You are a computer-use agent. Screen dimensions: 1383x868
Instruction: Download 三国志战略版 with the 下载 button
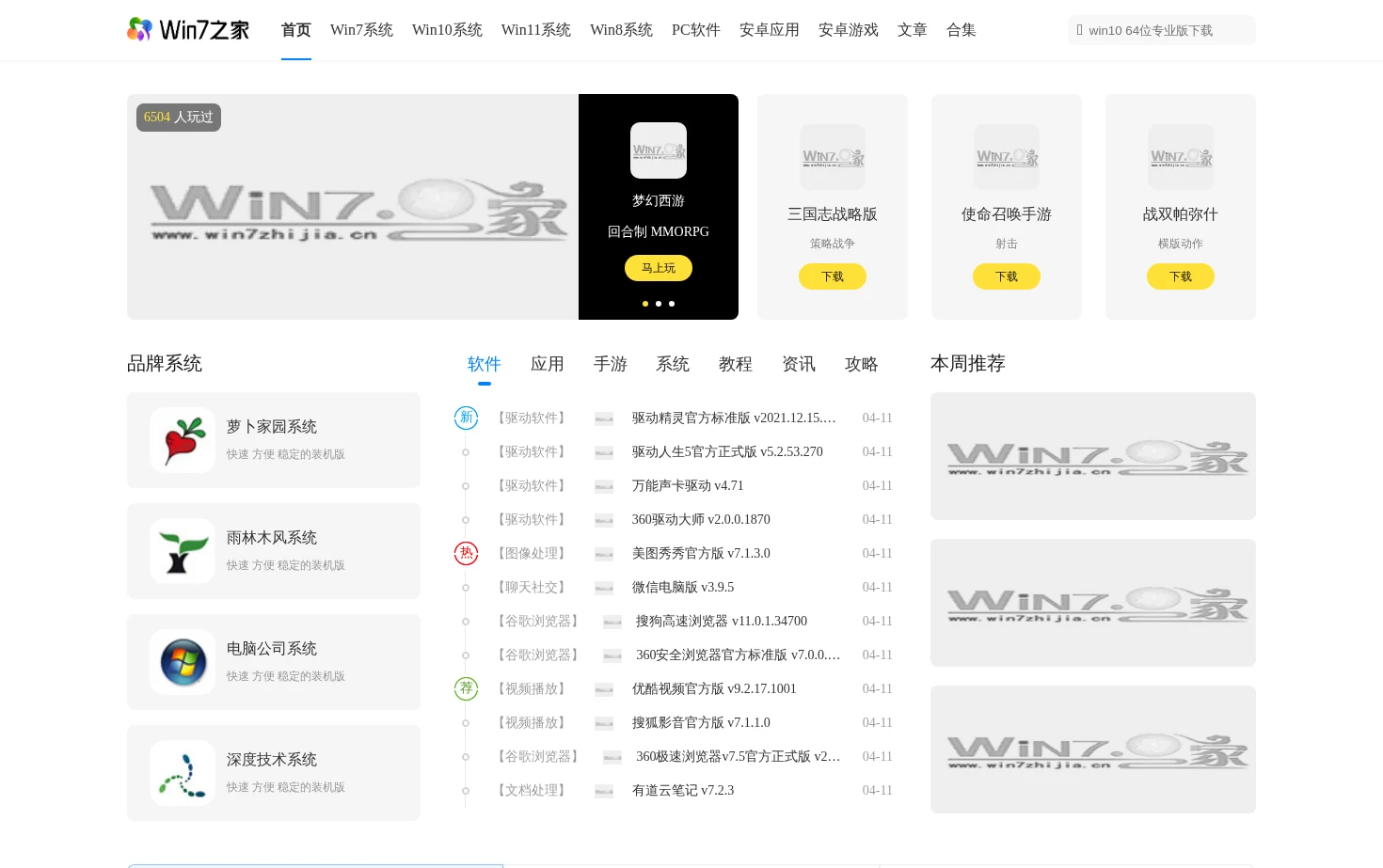(x=833, y=276)
